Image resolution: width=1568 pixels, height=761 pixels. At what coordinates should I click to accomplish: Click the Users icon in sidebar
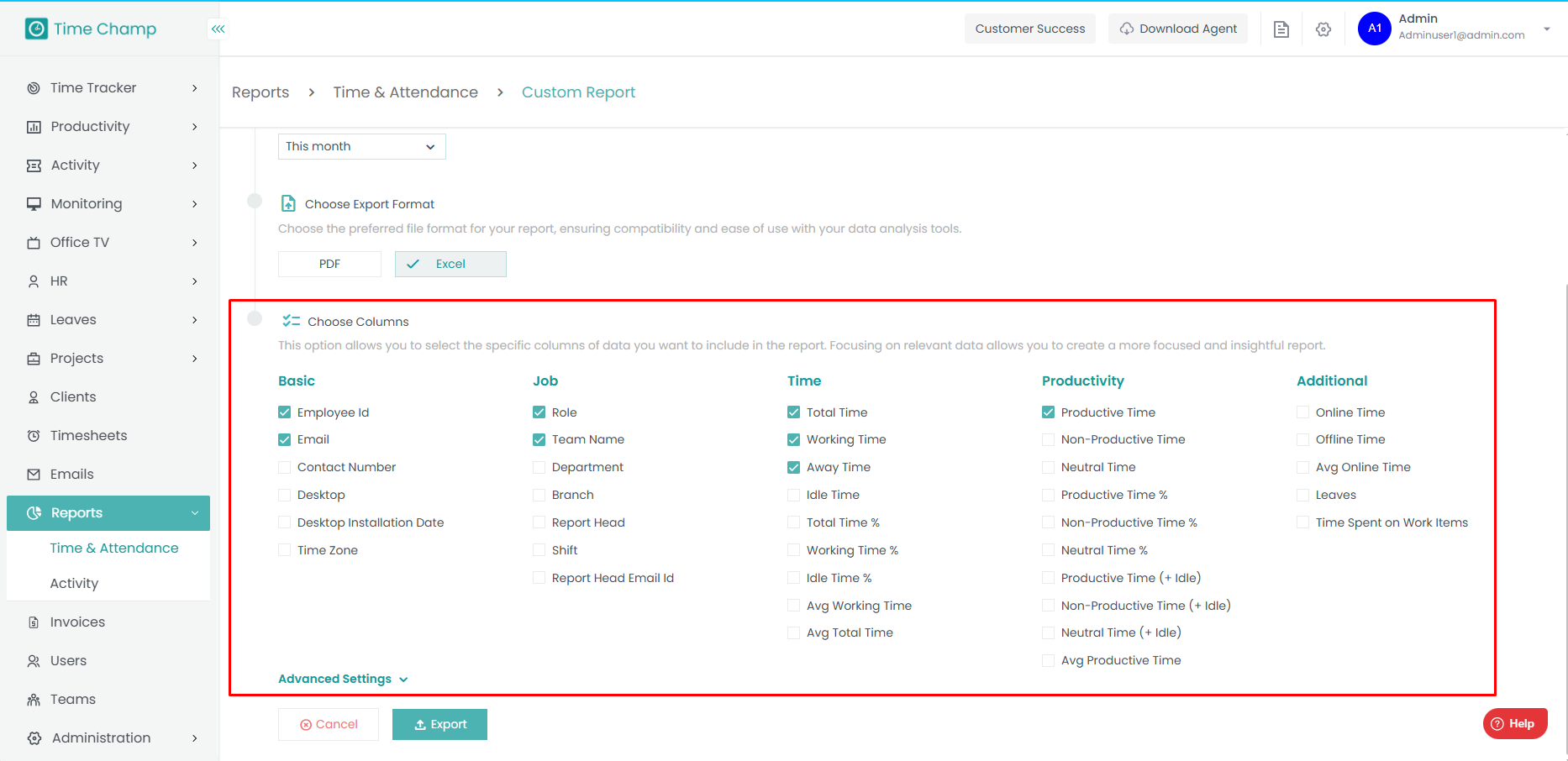(x=34, y=661)
